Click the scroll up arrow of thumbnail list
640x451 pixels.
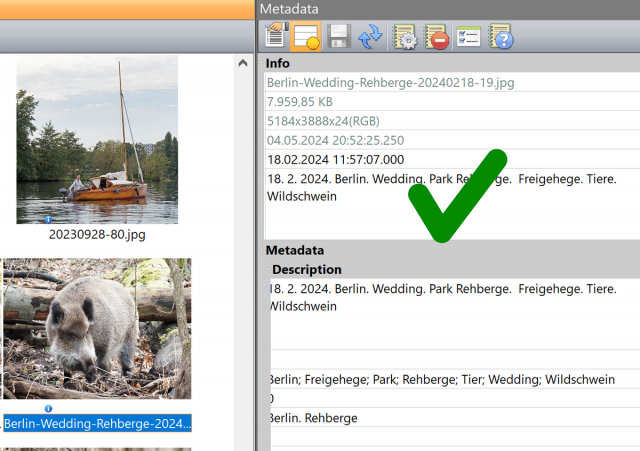point(243,63)
